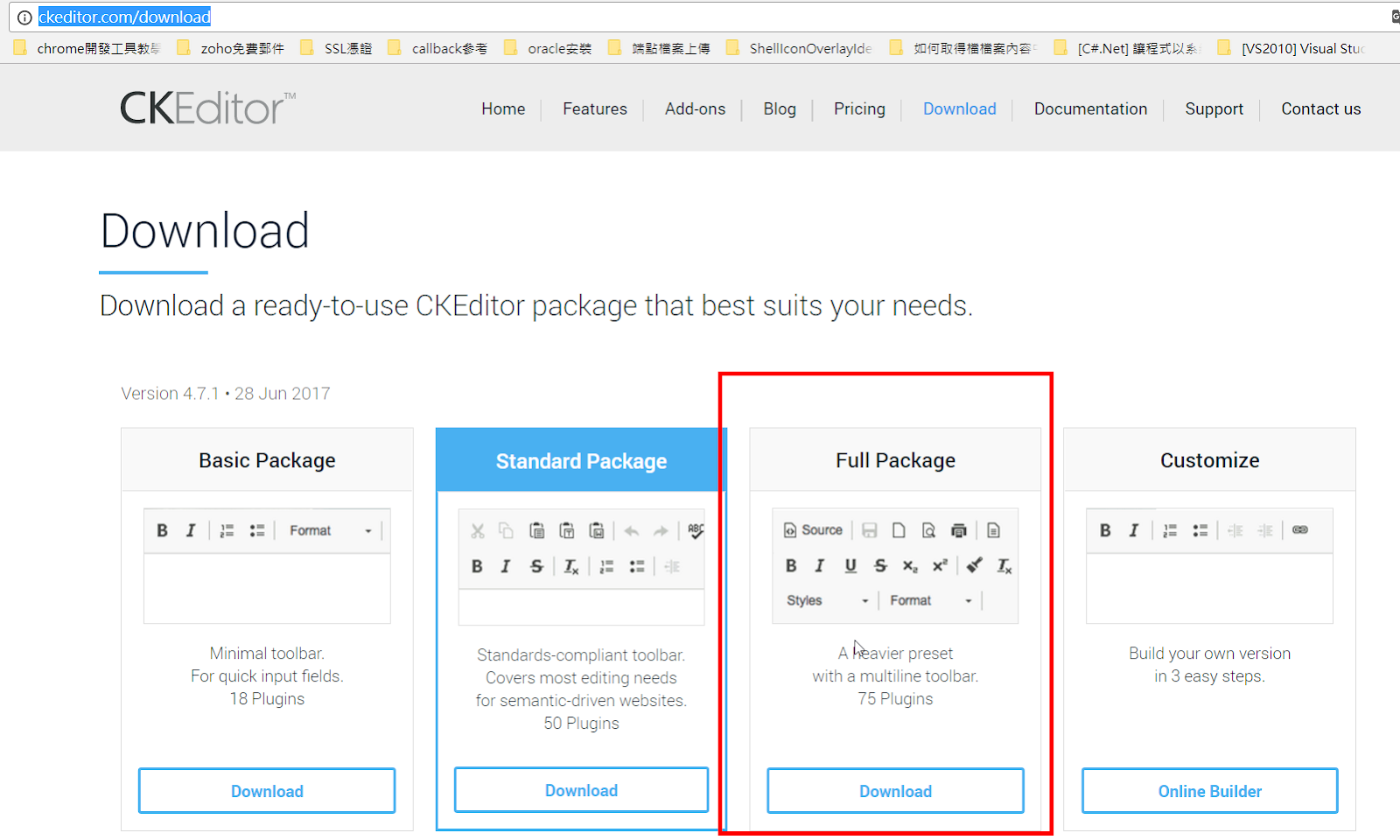Image resolution: width=1400 pixels, height=840 pixels.
Task: Open the [VS2010] Visual Stu bookmark folder
Action: pos(1291,48)
